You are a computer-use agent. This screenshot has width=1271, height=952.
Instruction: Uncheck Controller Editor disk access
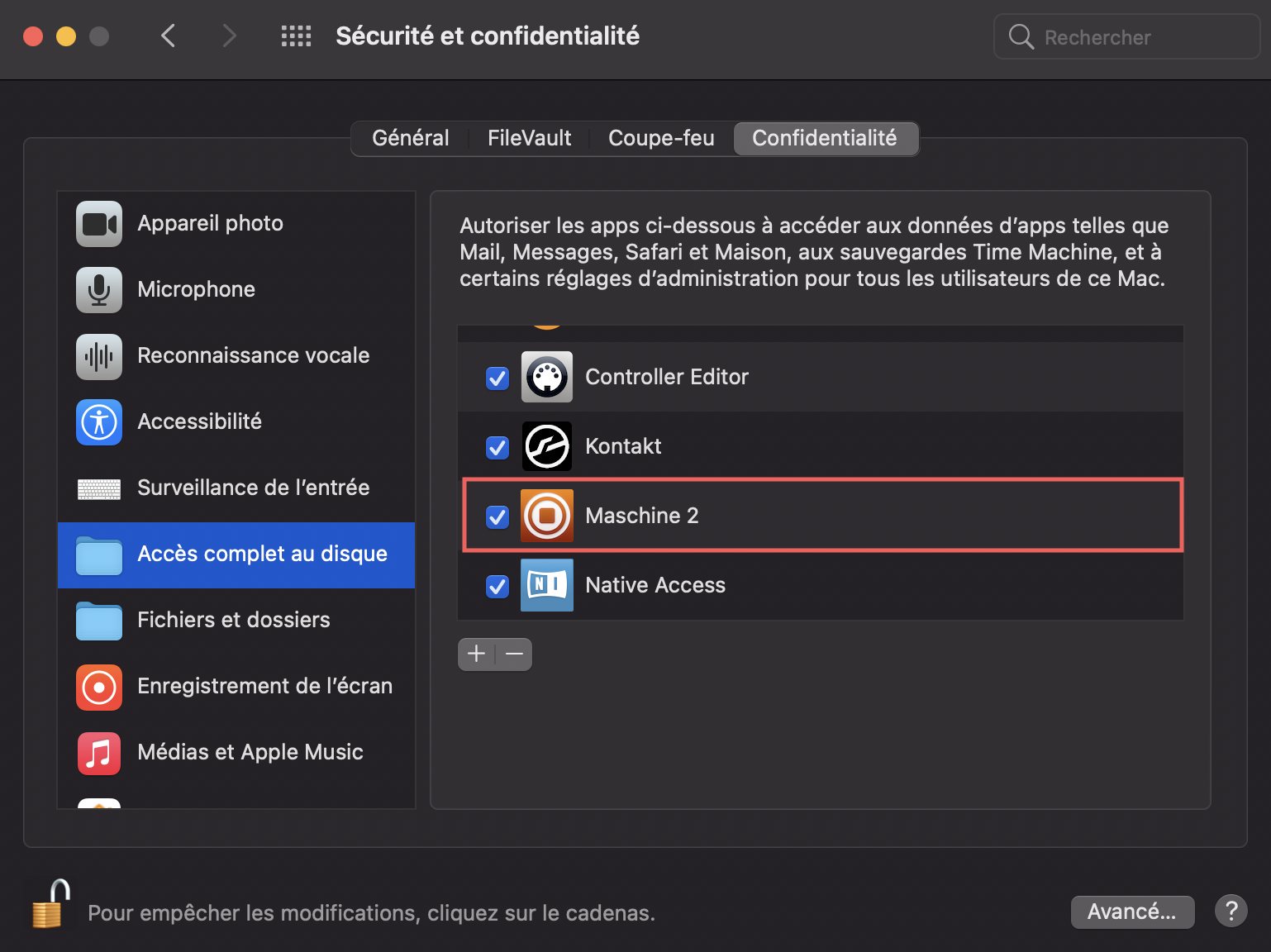pyautogui.click(x=497, y=378)
